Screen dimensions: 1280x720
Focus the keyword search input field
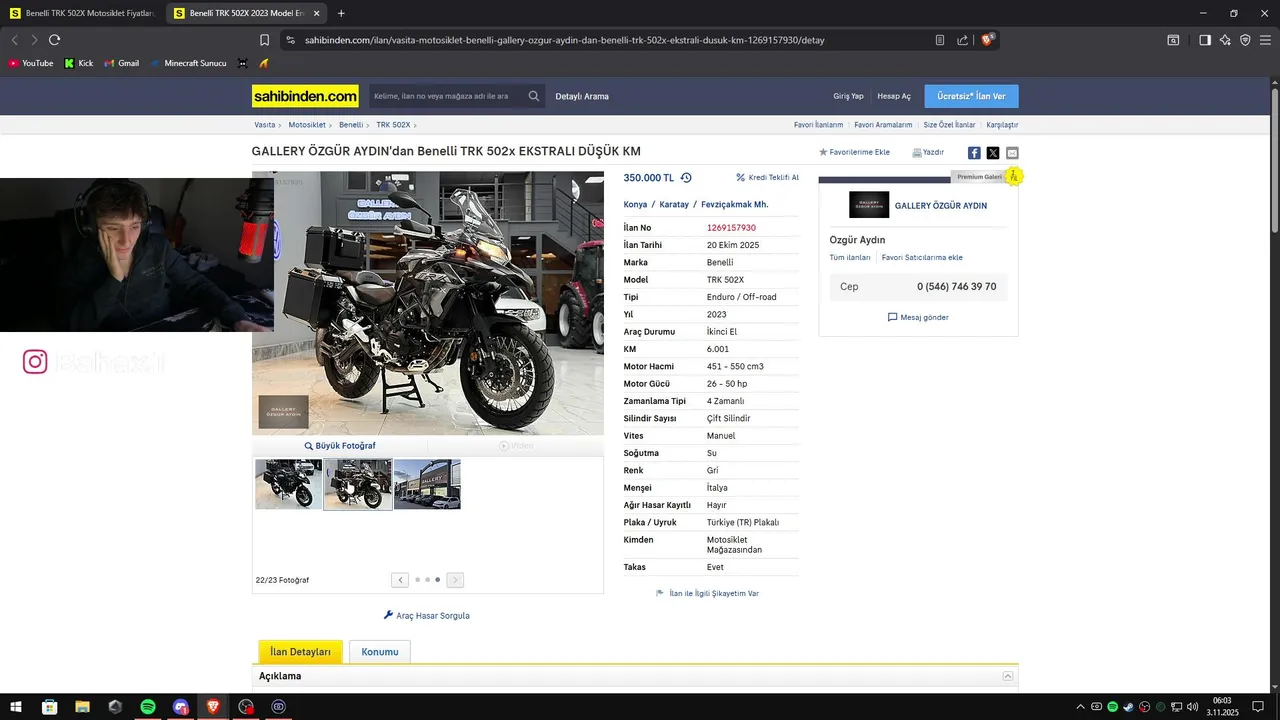[x=447, y=96]
